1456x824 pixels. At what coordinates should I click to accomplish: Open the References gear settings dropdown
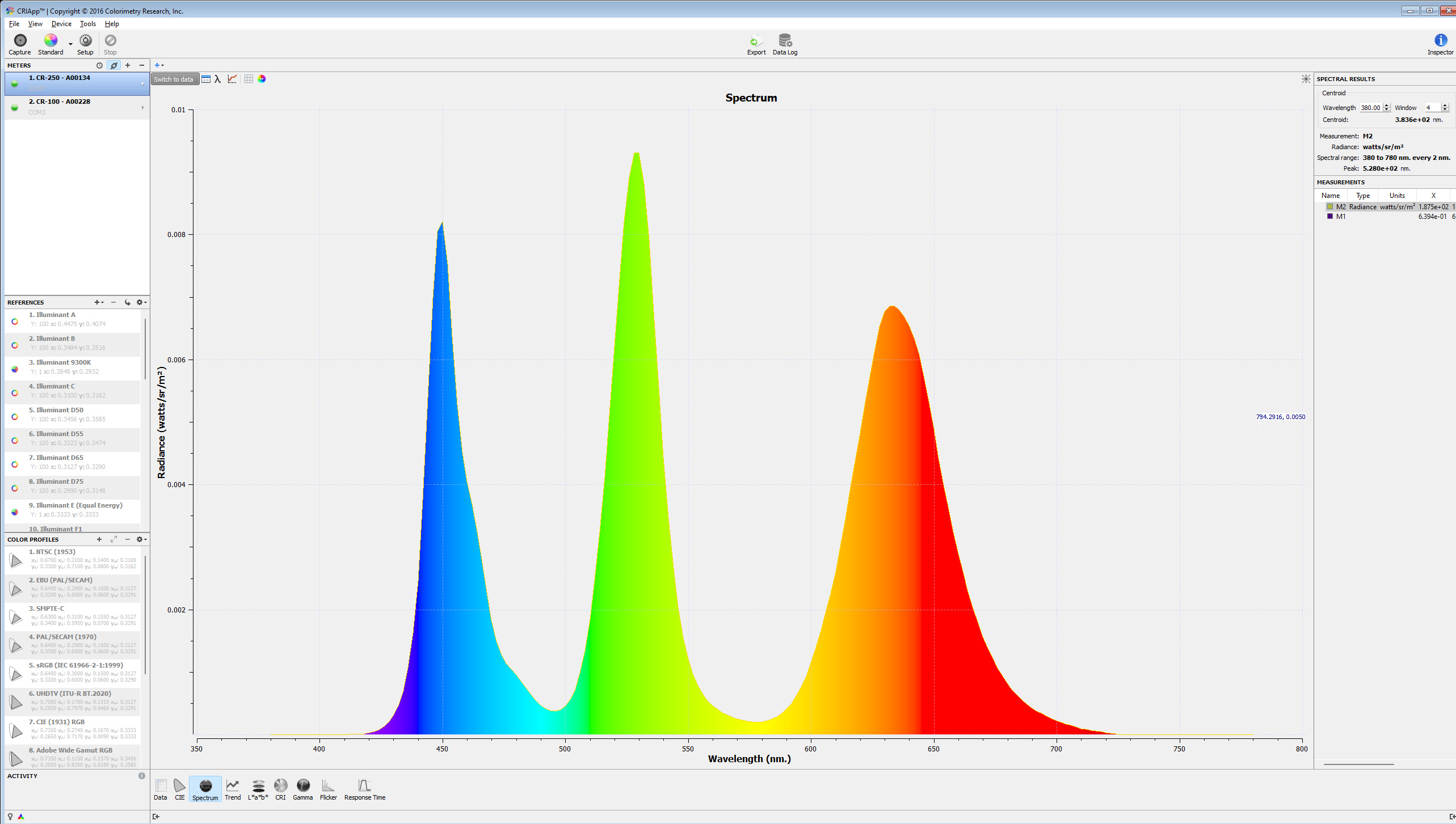click(x=141, y=302)
